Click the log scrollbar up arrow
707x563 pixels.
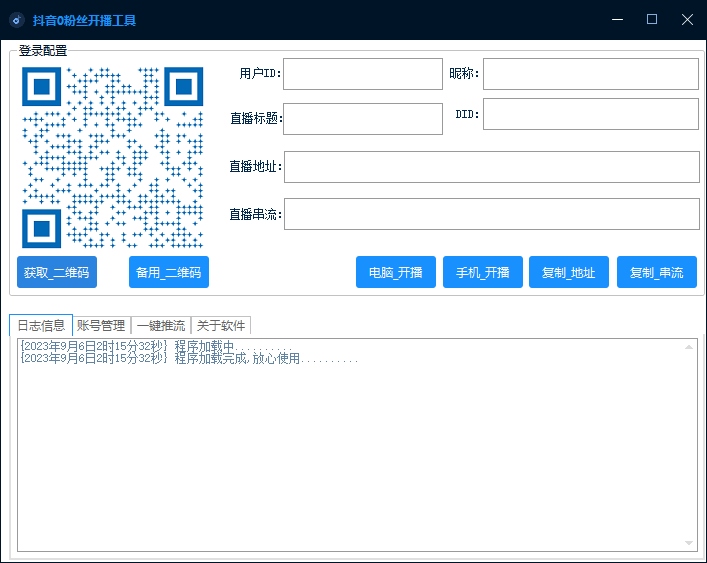click(x=689, y=347)
